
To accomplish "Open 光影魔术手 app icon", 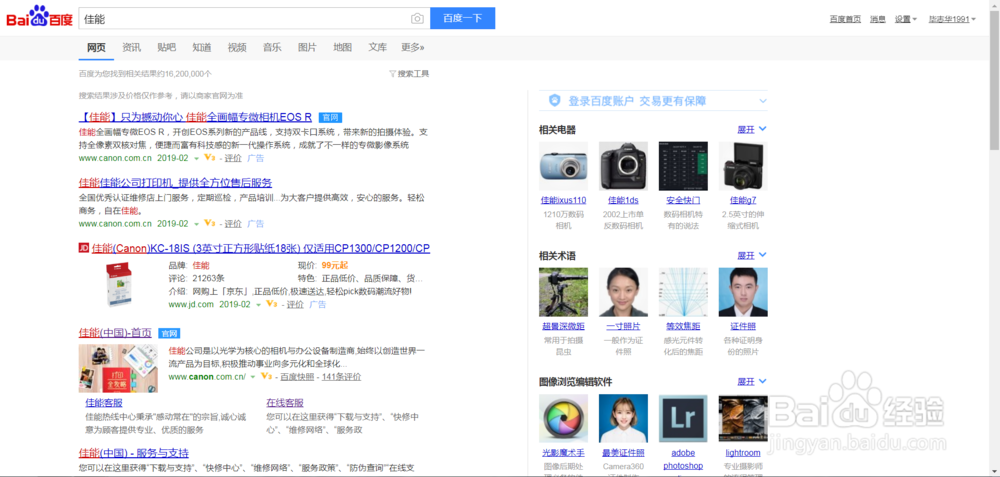I will (x=563, y=418).
